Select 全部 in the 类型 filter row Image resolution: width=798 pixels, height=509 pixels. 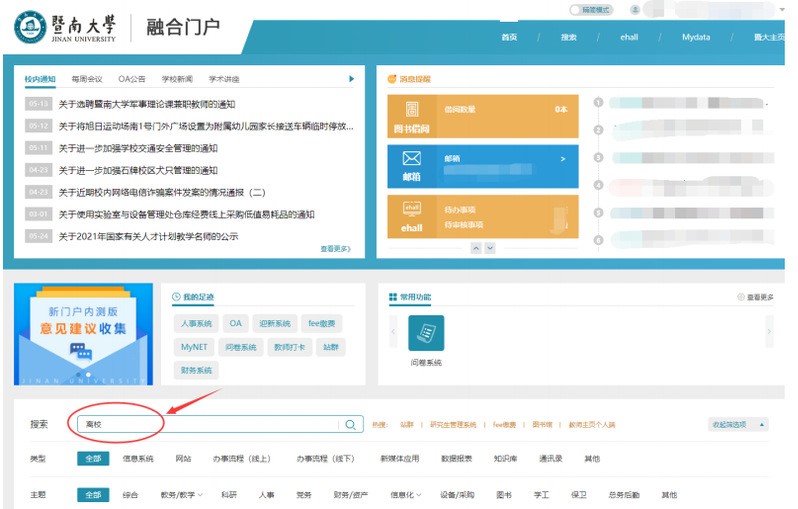[92, 459]
